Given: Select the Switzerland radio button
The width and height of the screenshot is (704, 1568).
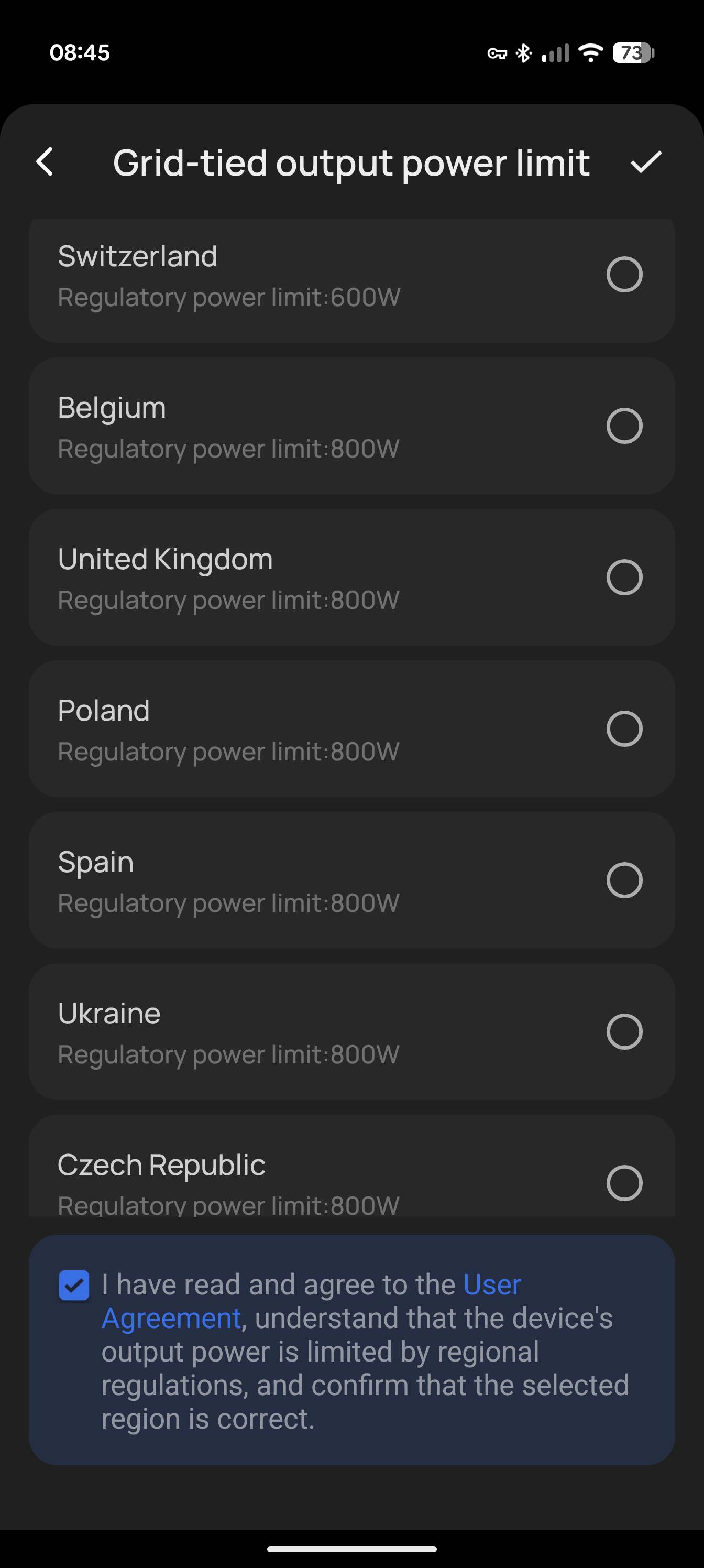Looking at the screenshot, I should (x=624, y=275).
